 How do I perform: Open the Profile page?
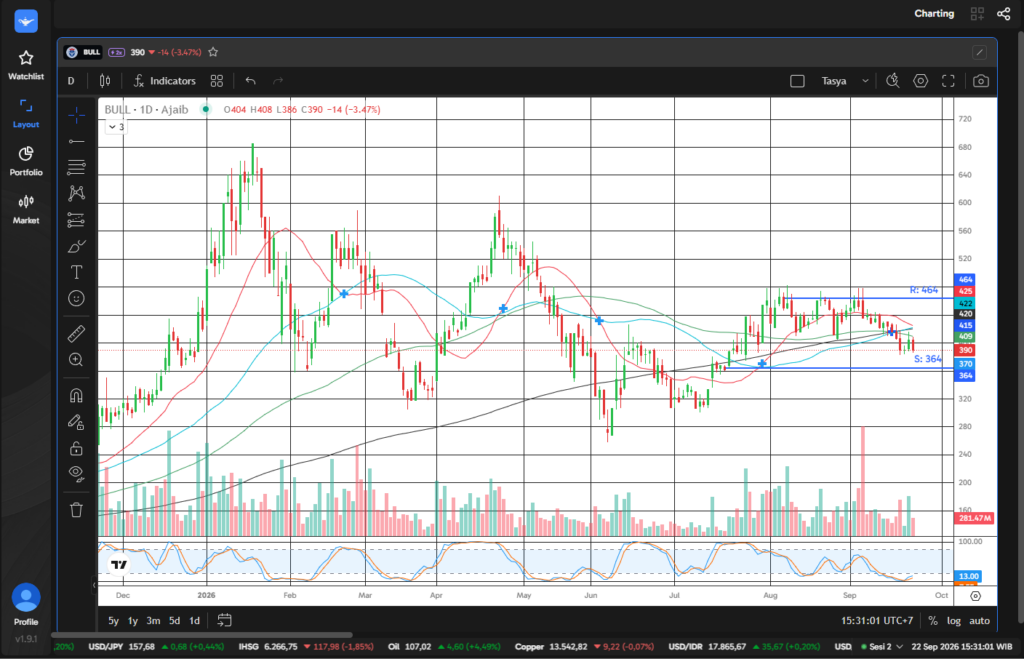pos(26,605)
